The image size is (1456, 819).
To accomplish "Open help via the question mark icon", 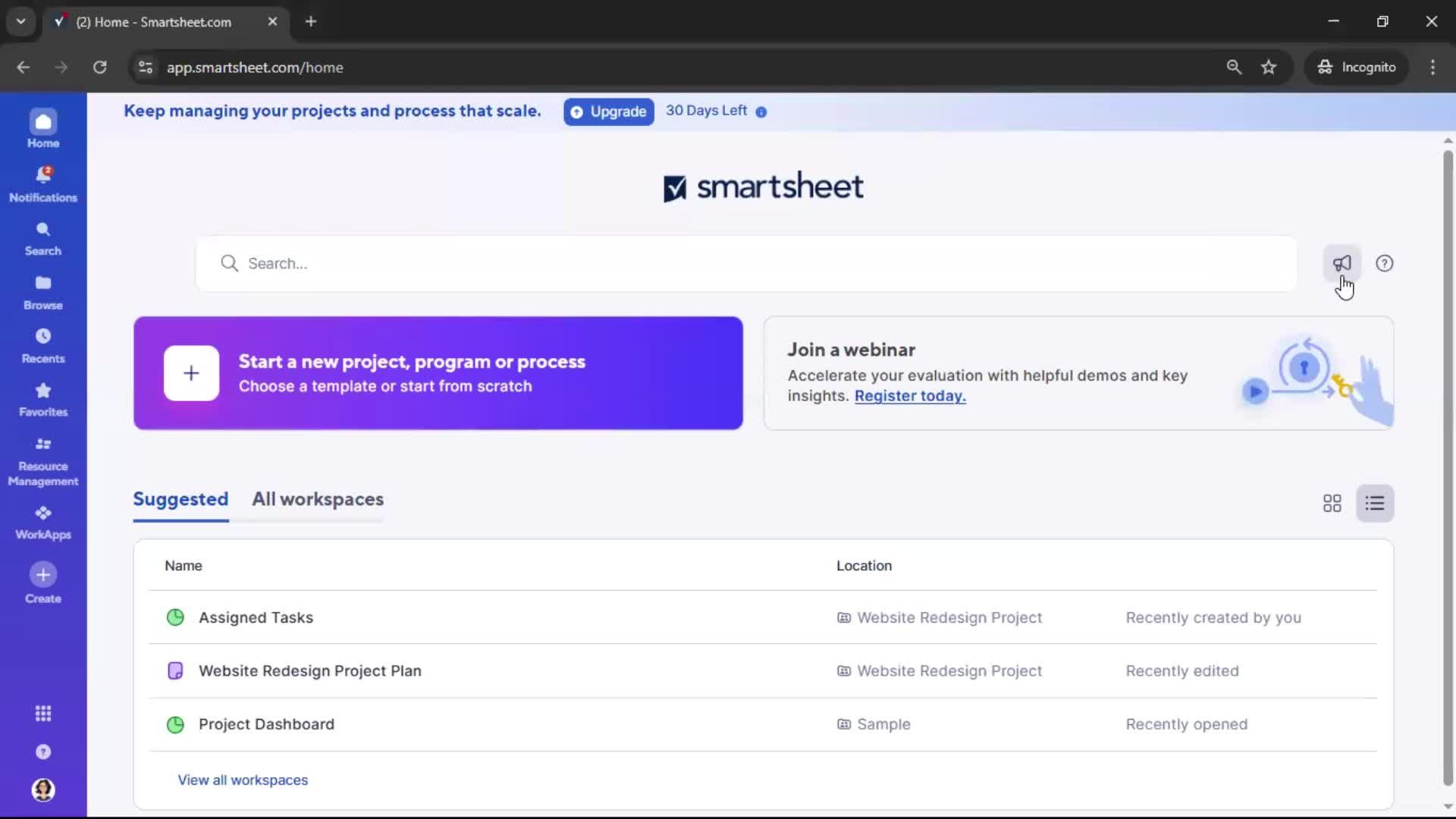I will [1385, 263].
